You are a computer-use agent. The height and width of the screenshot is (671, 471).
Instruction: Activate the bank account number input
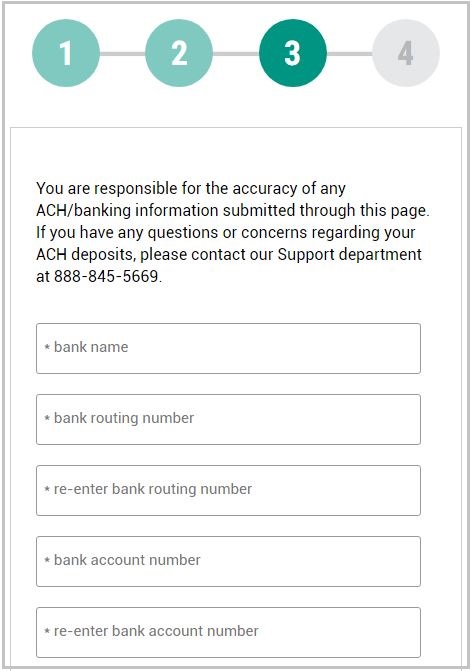(228, 561)
